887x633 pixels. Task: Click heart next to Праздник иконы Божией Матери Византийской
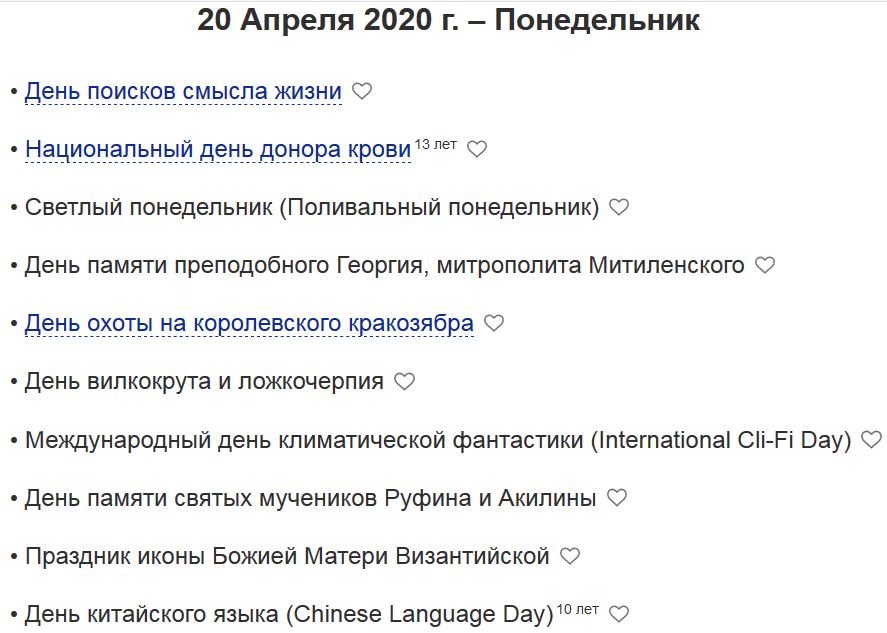coord(569,555)
